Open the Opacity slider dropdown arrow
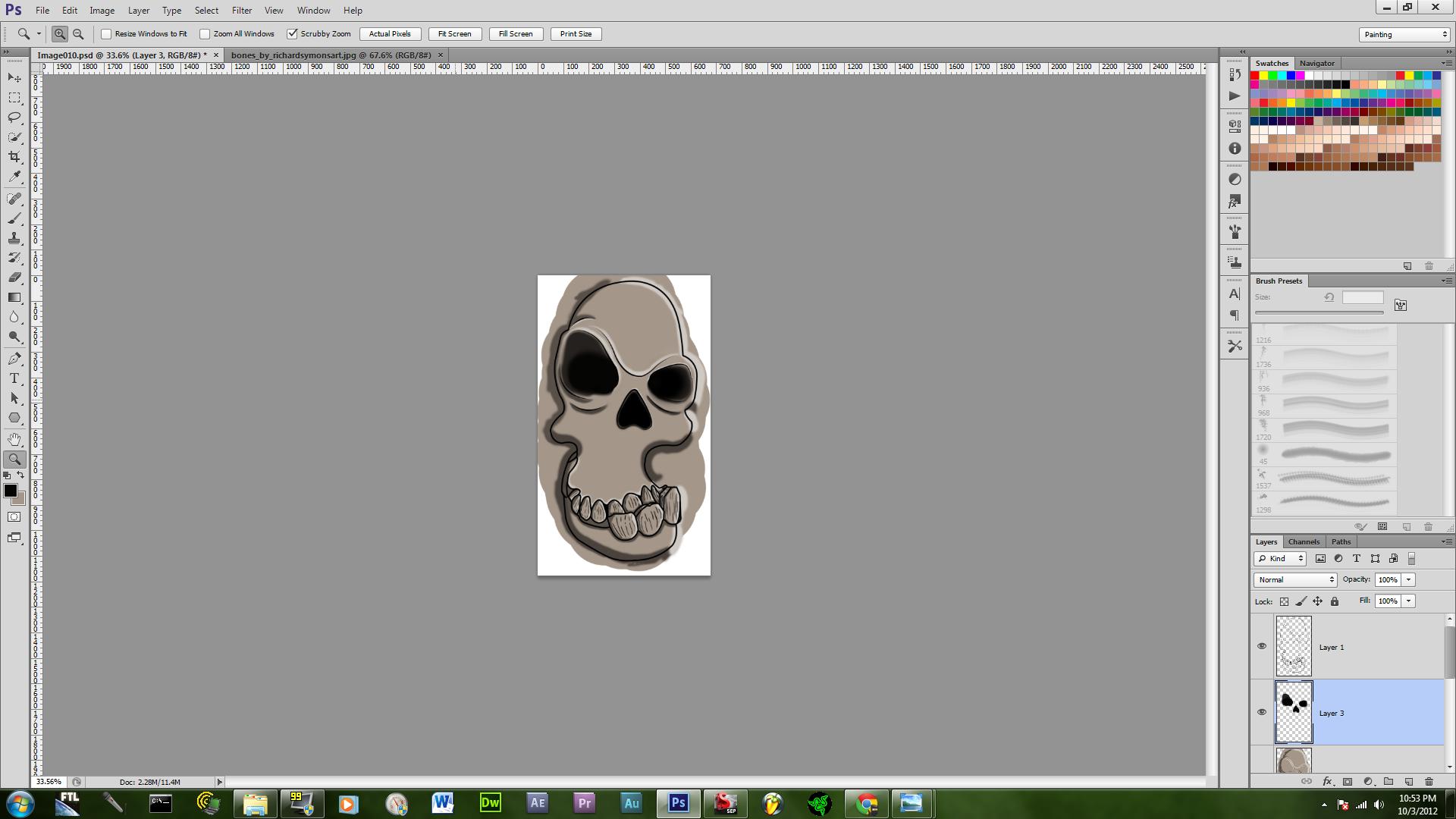The image size is (1456, 819). point(1408,579)
